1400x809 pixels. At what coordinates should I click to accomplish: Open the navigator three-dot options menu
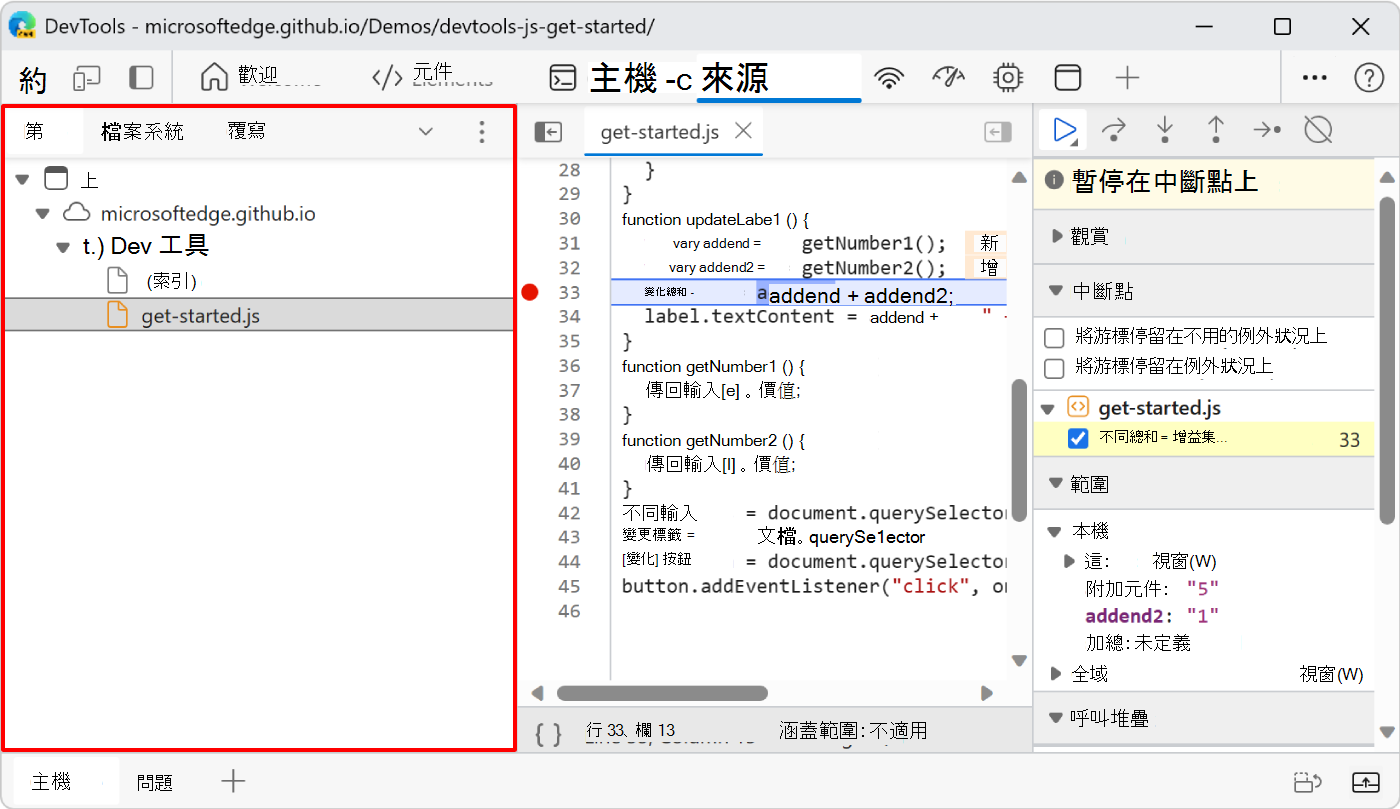click(482, 131)
